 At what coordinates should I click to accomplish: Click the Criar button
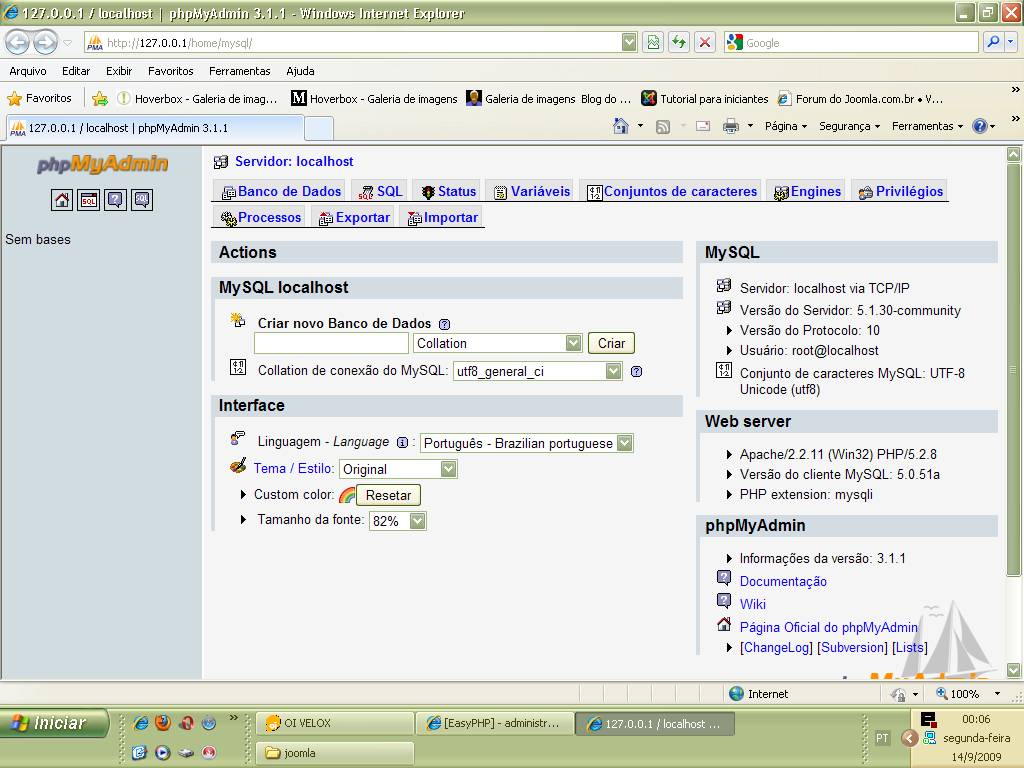tap(611, 344)
